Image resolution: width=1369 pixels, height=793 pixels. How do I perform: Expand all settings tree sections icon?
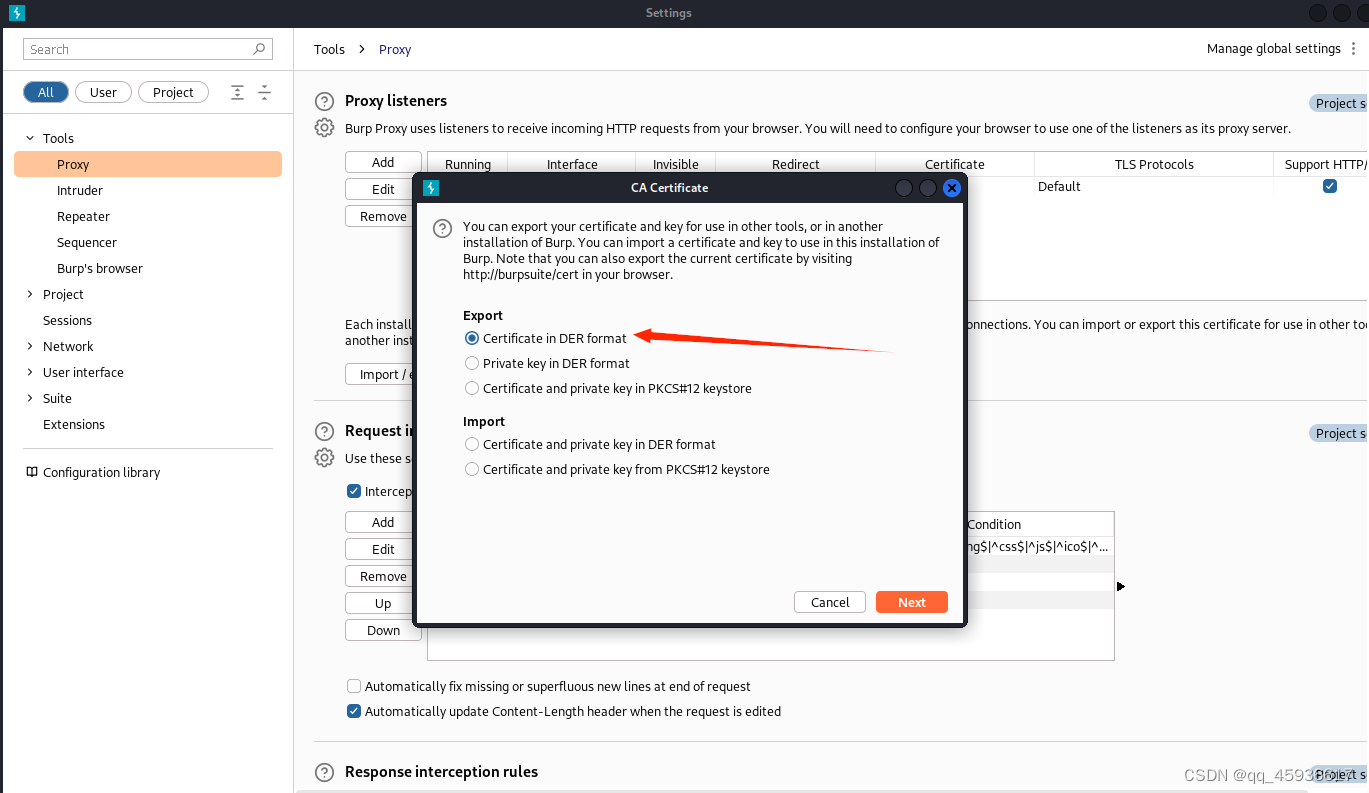(x=237, y=92)
